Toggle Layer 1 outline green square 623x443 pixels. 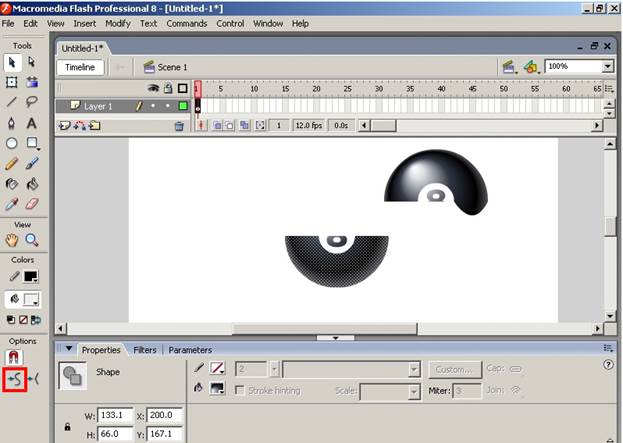pos(183,106)
